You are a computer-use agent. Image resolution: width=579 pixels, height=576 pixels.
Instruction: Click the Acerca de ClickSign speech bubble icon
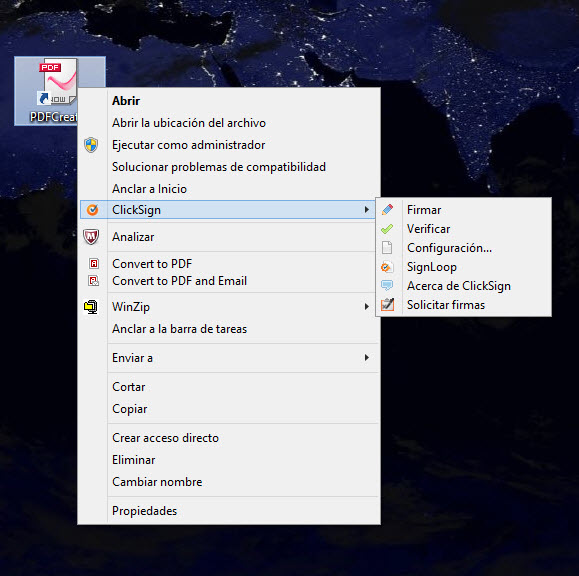tap(387, 285)
